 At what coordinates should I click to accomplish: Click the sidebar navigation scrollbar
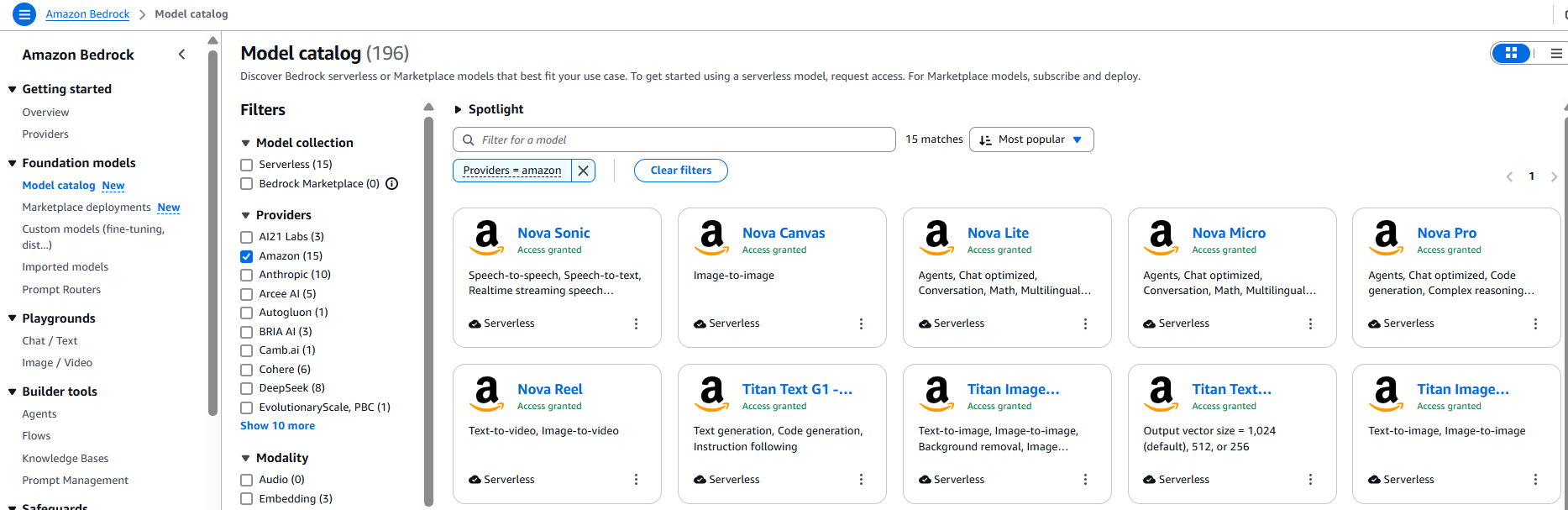click(213, 233)
